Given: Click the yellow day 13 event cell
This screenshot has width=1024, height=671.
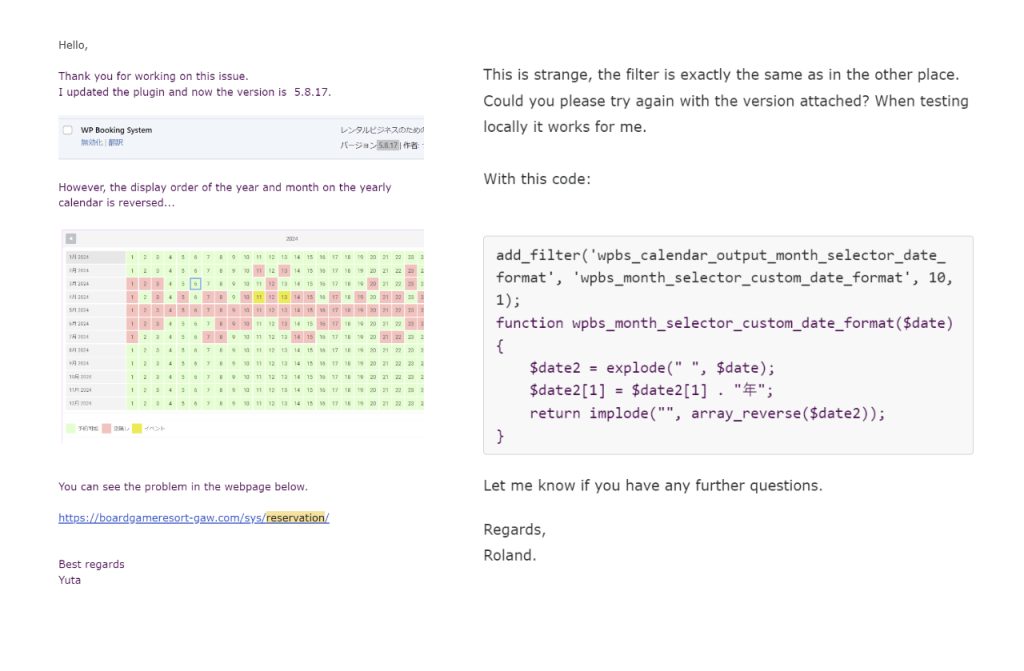Looking at the screenshot, I should pos(284,296).
